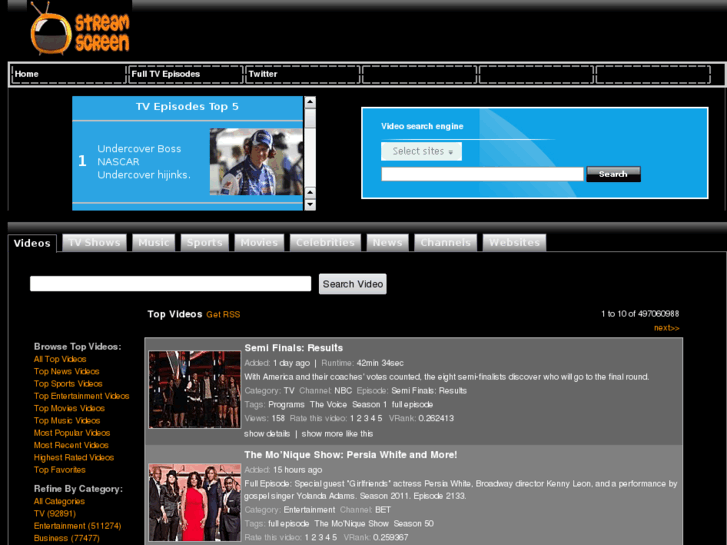Rate Semi Finals video 1
The image size is (727, 545).
352,418
